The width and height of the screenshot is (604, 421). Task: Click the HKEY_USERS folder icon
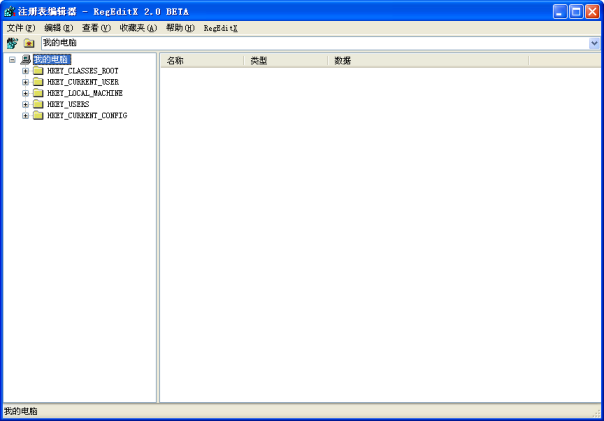click(38, 104)
